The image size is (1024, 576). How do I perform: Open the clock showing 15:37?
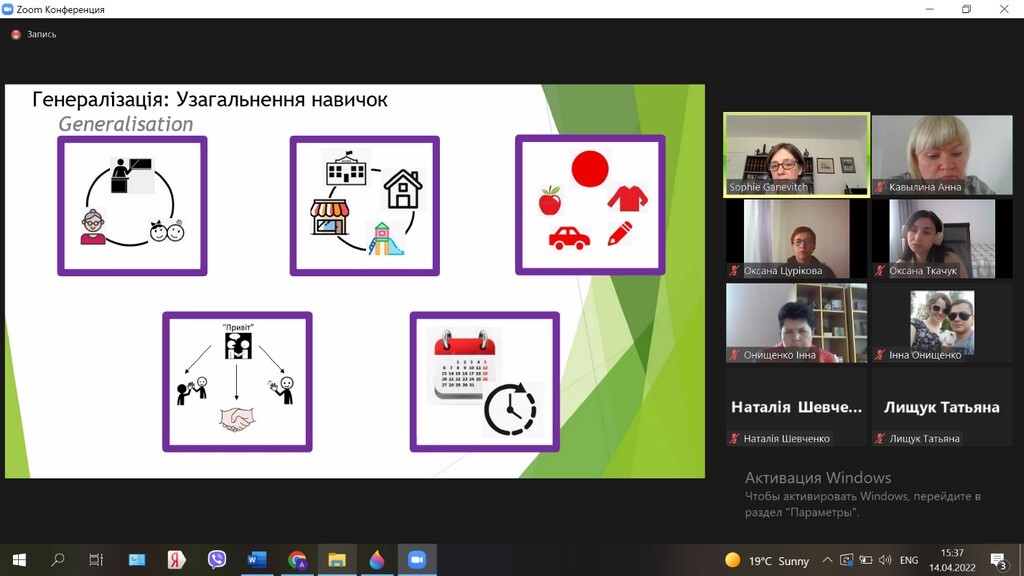[x=952, y=560]
